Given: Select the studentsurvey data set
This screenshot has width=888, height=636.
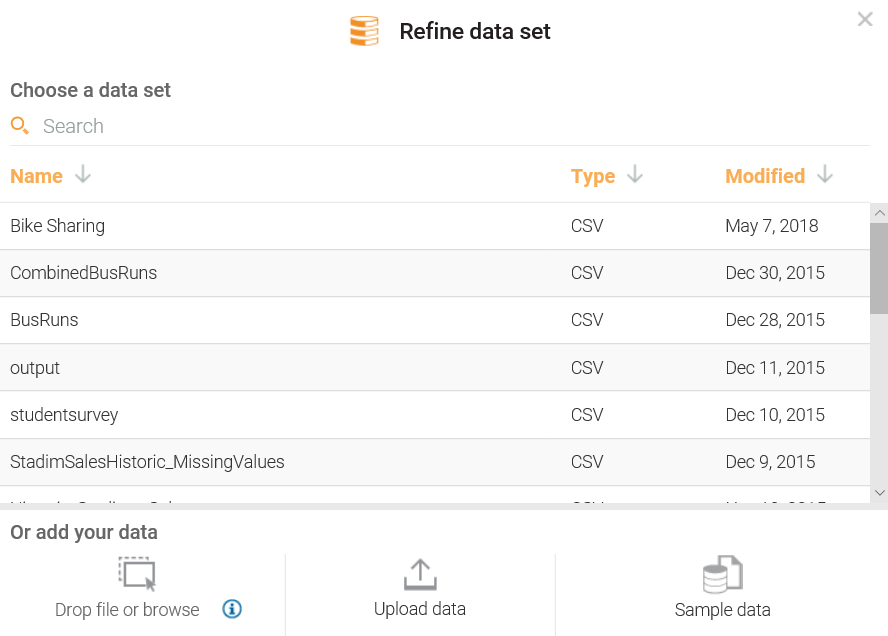Looking at the screenshot, I should [64, 415].
